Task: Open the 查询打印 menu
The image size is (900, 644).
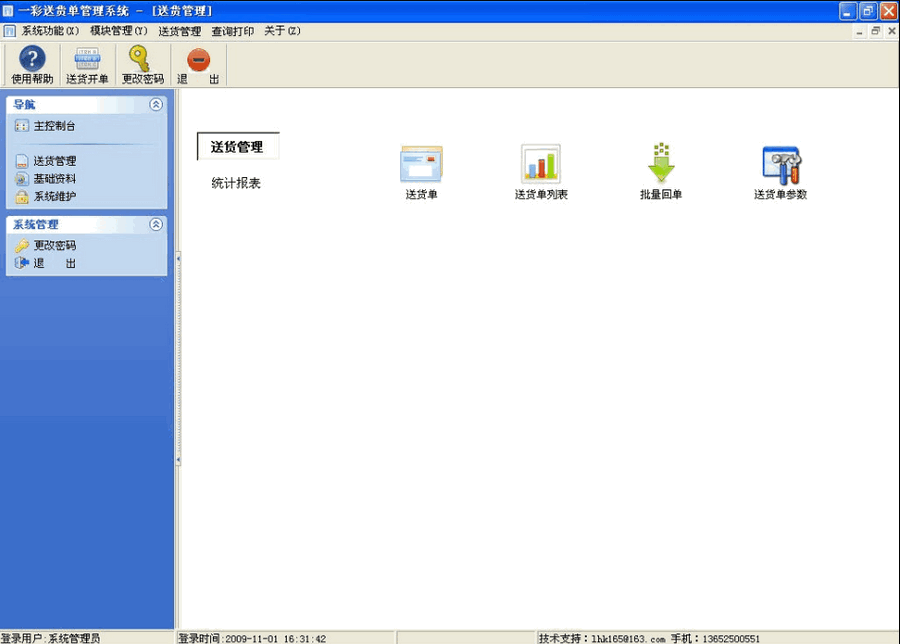Action: pyautogui.click(x=230, y=31)
